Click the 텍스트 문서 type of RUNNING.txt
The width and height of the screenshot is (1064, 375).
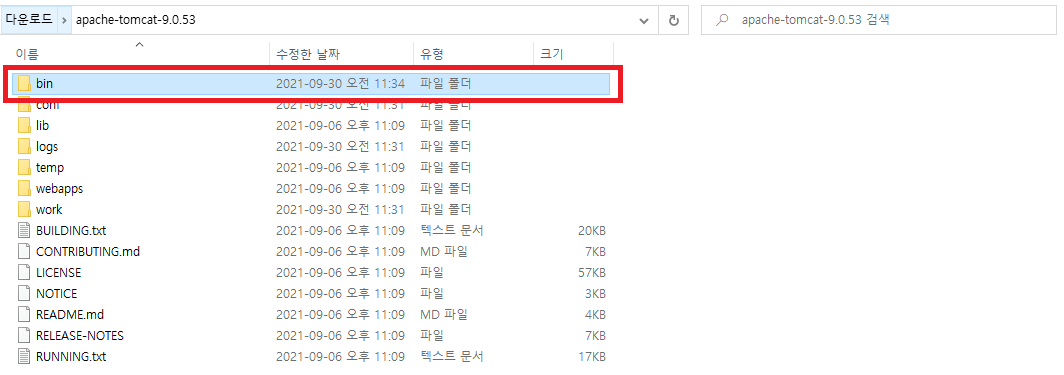(x=452, y=357)
